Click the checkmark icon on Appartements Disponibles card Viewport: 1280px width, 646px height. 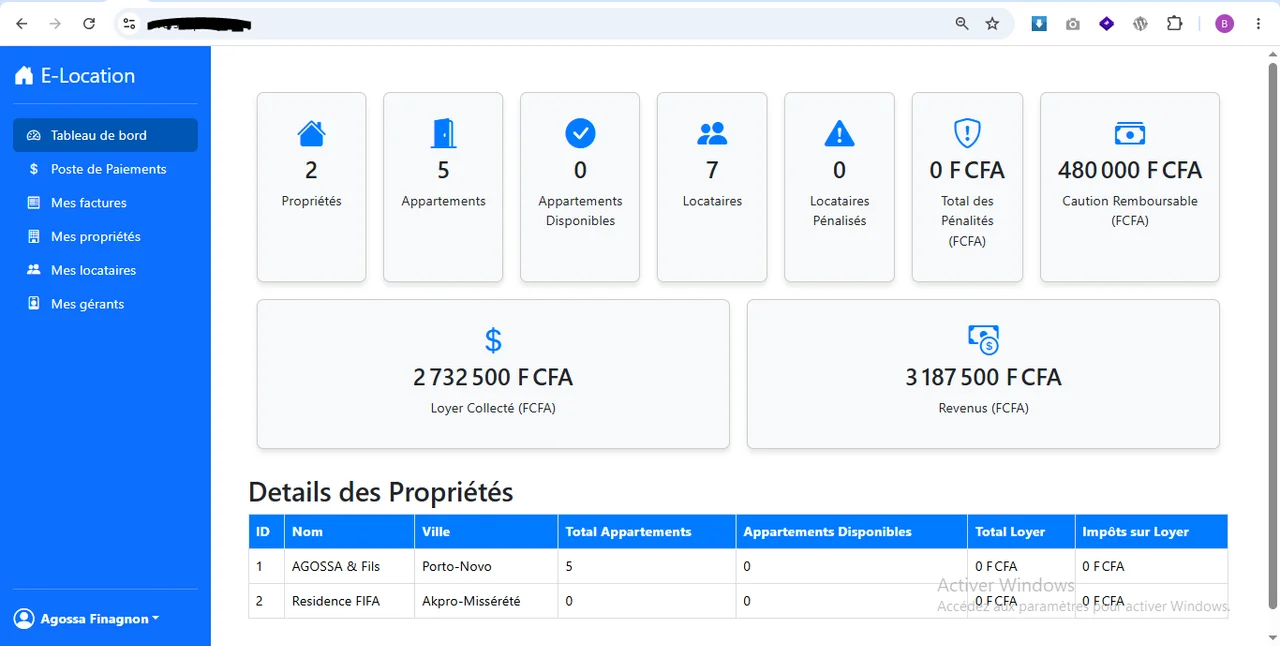[580, 133]
